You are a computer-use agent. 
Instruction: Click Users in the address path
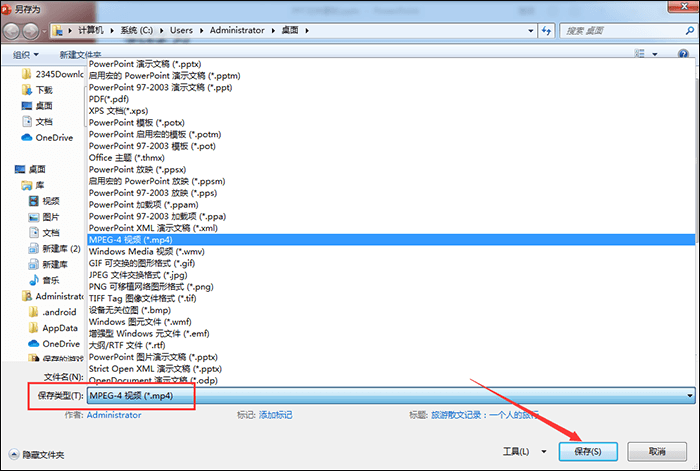(181, 30)
